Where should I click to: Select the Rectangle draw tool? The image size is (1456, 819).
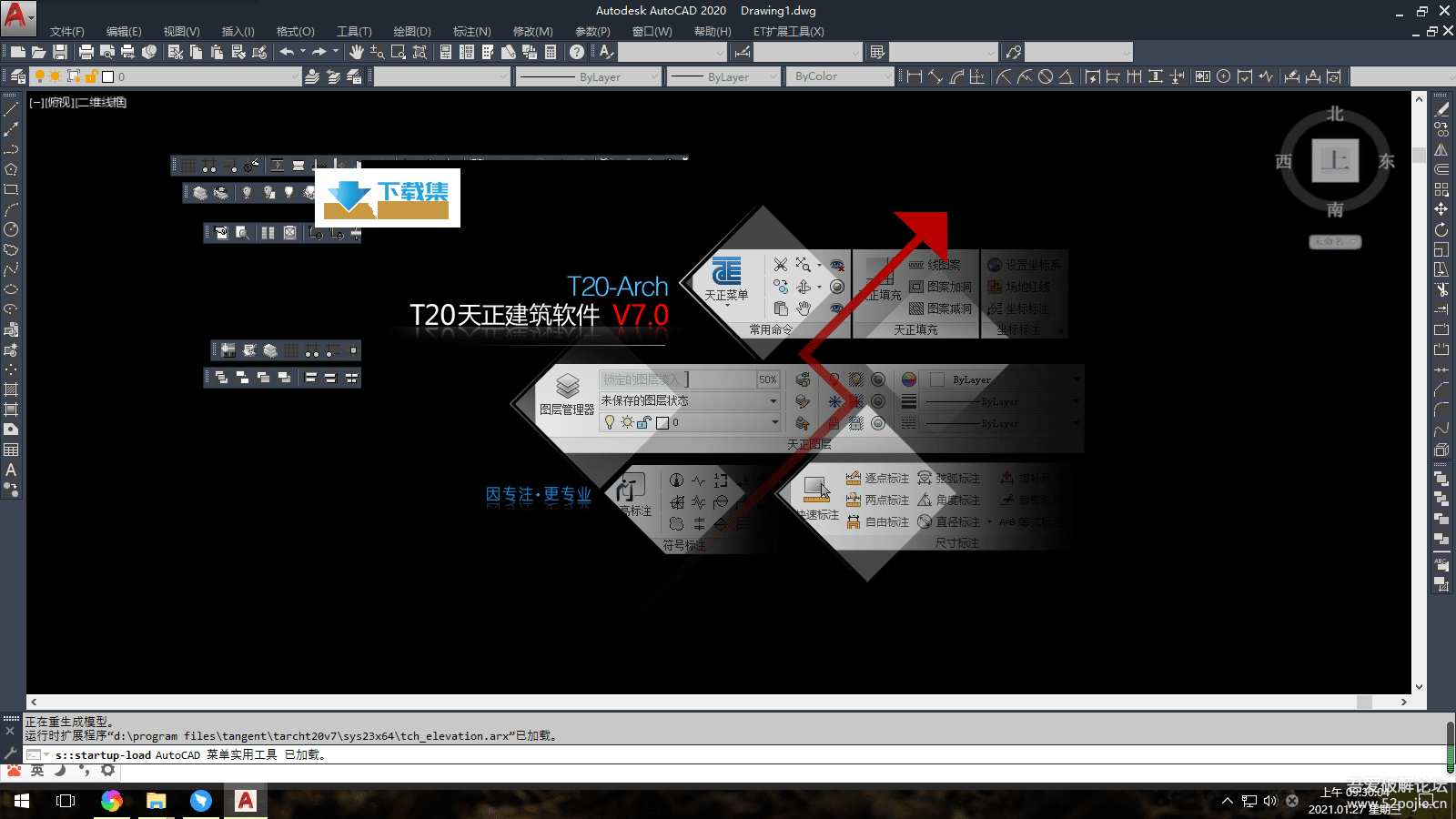pos(11,189)
